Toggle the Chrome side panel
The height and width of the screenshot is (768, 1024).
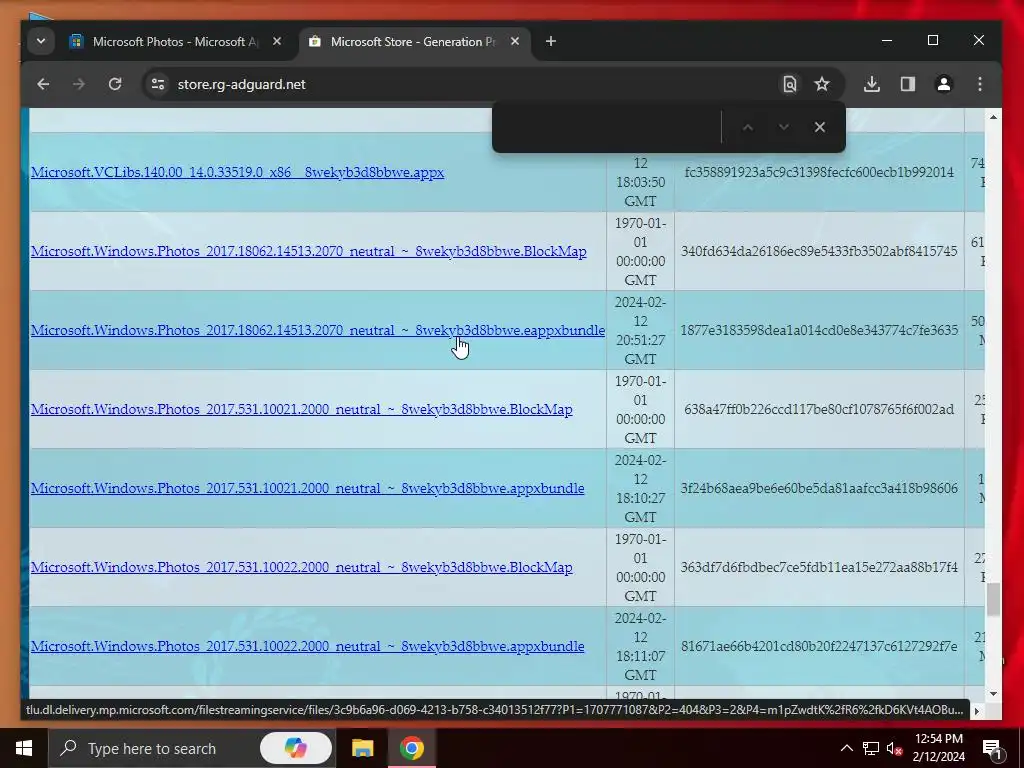(908, 84)
